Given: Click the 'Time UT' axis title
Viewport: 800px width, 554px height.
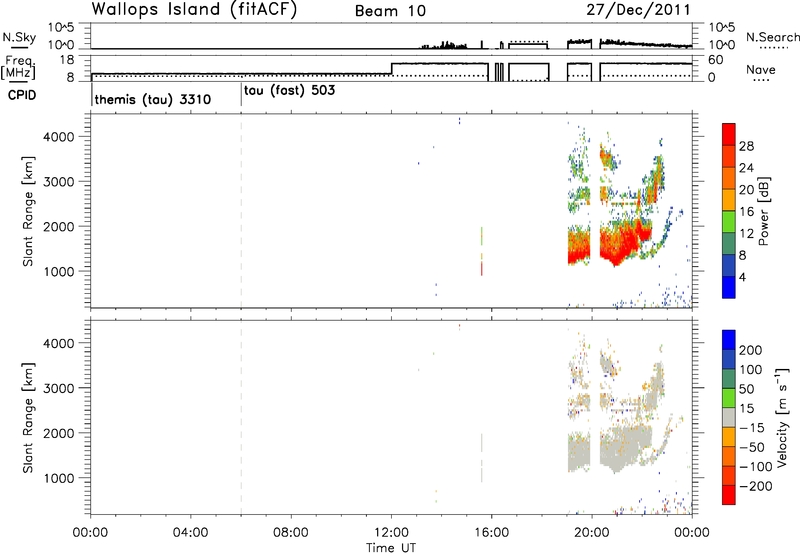Looking at the screenshot, I should tap(391, 548).
